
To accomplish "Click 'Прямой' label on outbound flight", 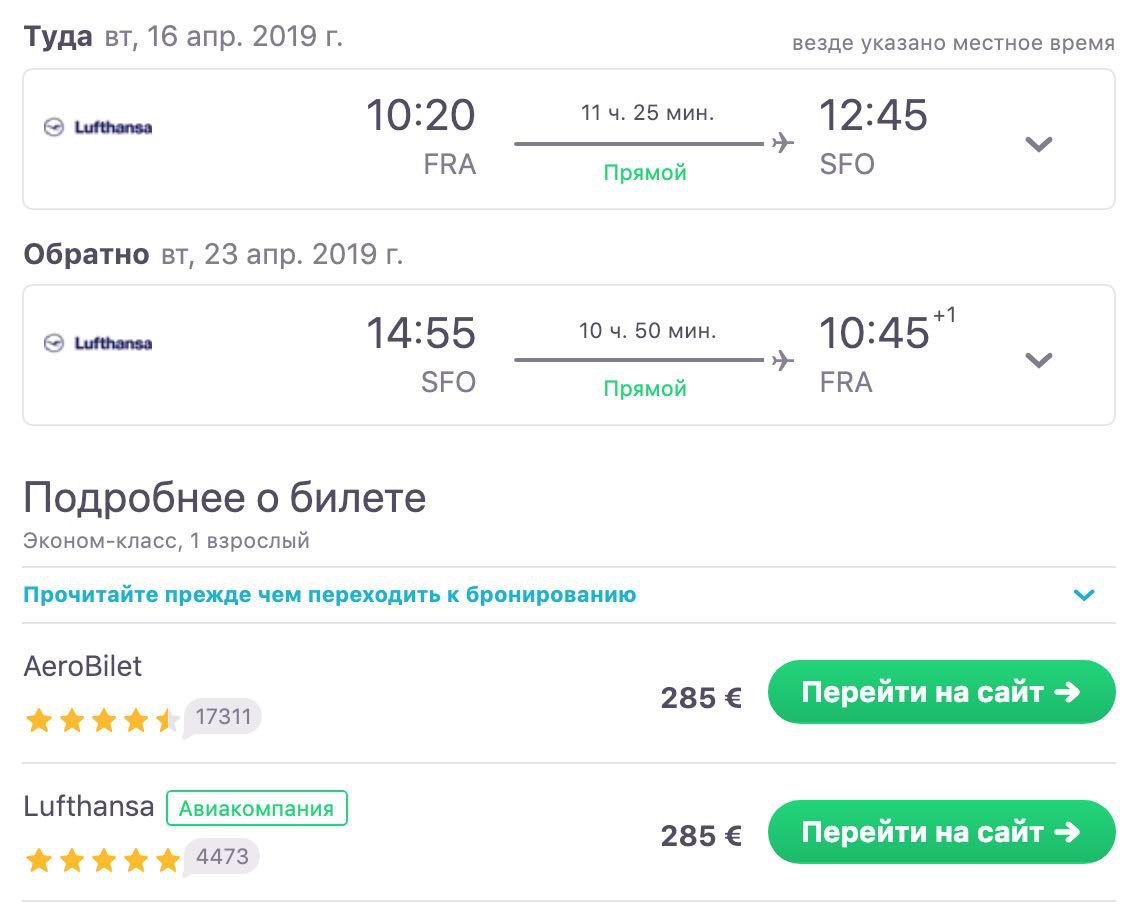I will [x=645, y=173].
